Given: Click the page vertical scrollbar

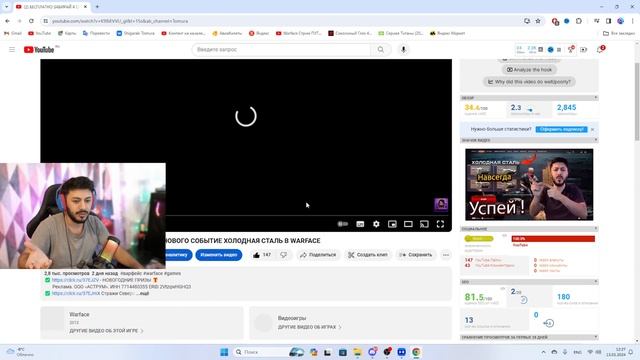Looking at the screenshot, I should click(x=637, y=101).
